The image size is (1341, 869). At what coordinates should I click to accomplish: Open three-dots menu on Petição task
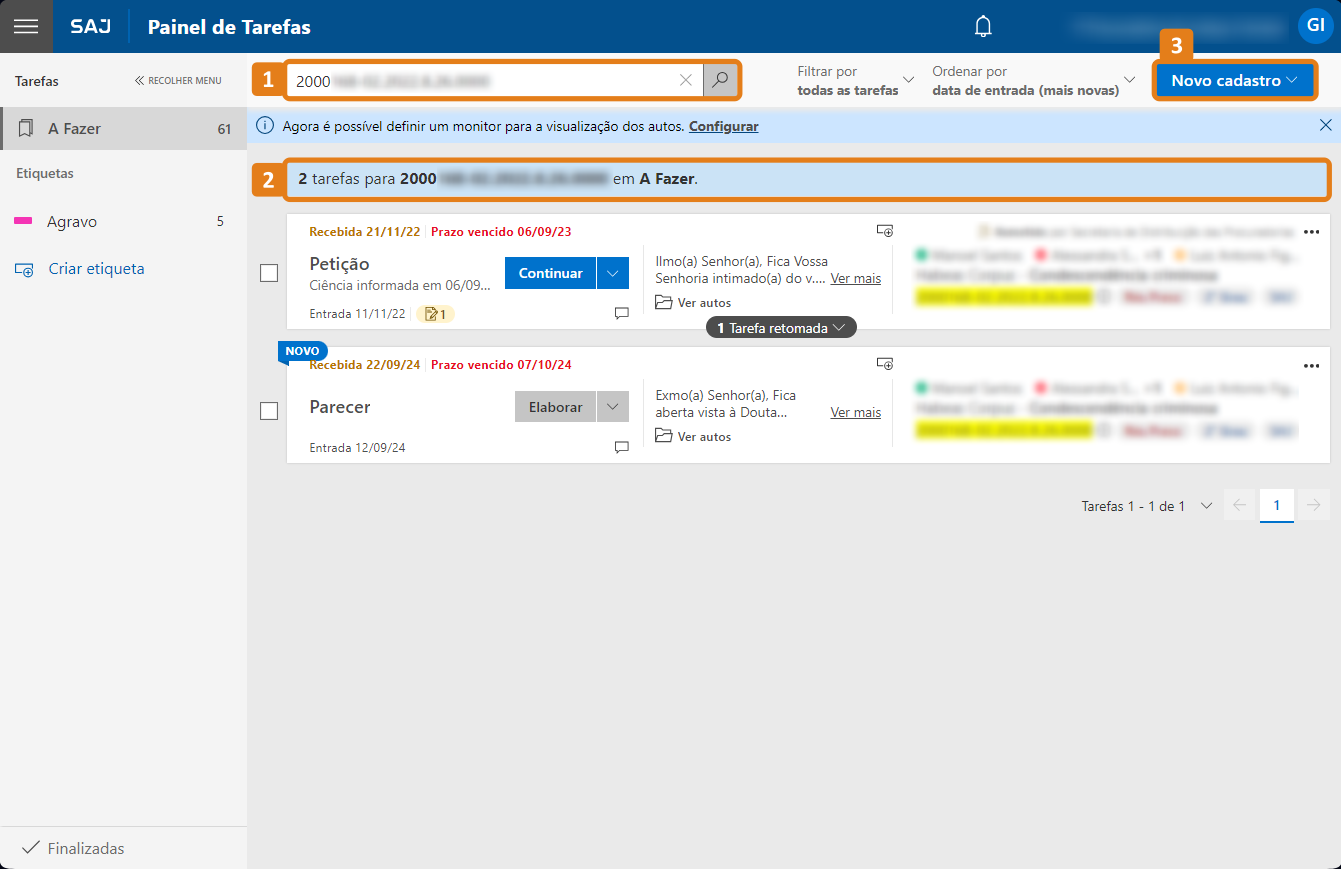(x=1312, y=231)
